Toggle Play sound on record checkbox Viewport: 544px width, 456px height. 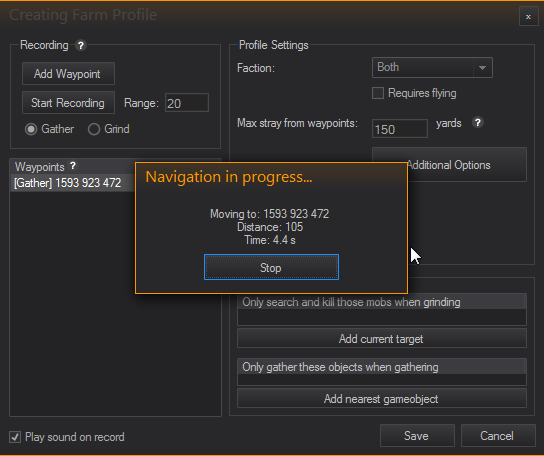(15, 437)
